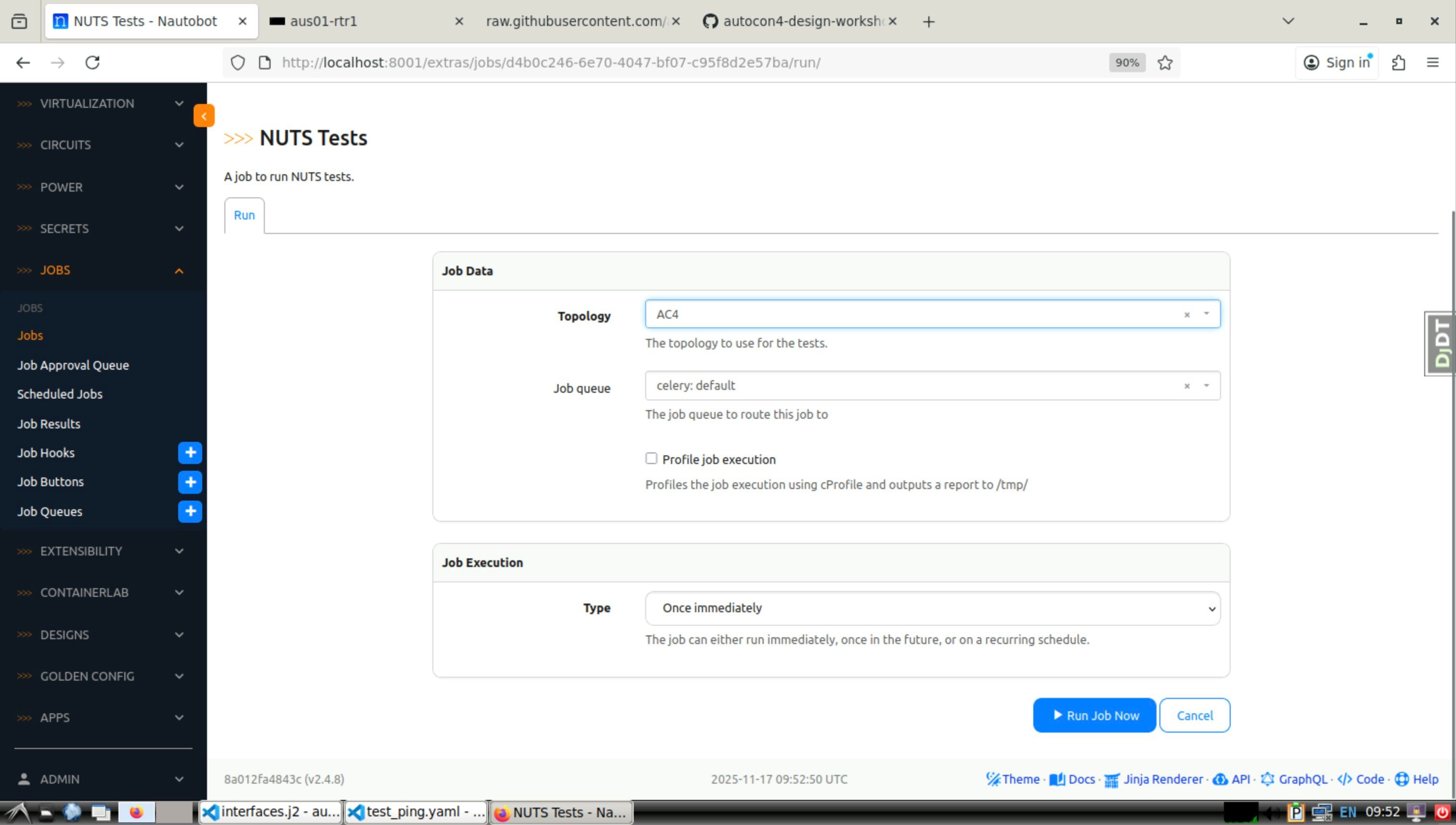Add a new Job Queue via plus icon
1456x825 pixels.
click(x=190, y=511)
